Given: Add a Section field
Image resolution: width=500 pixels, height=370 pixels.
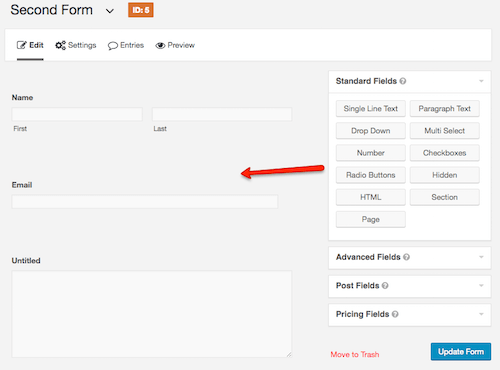Looking at the screenshot, I should point(445,197).
